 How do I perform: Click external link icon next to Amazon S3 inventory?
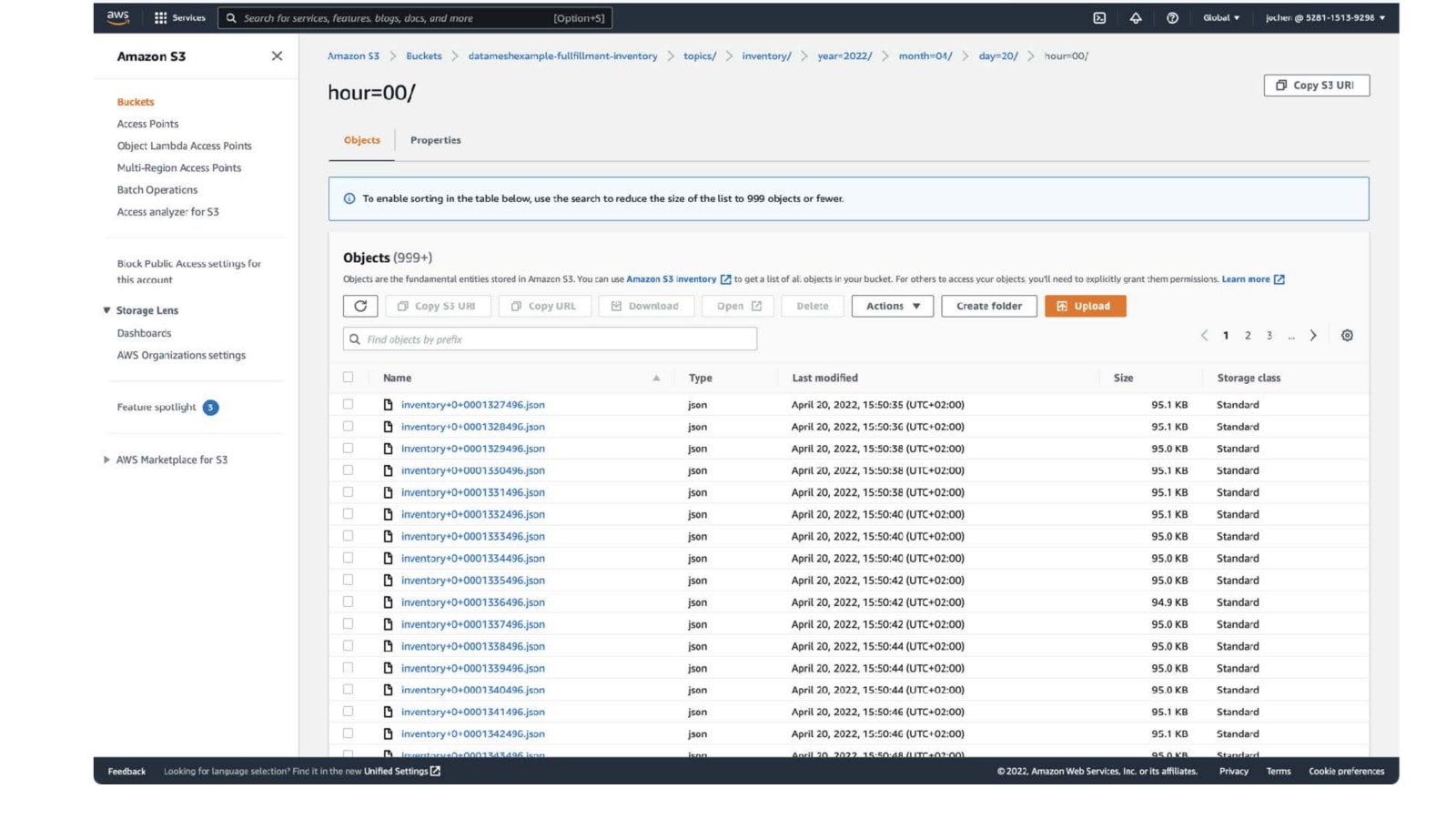[725, 279]
